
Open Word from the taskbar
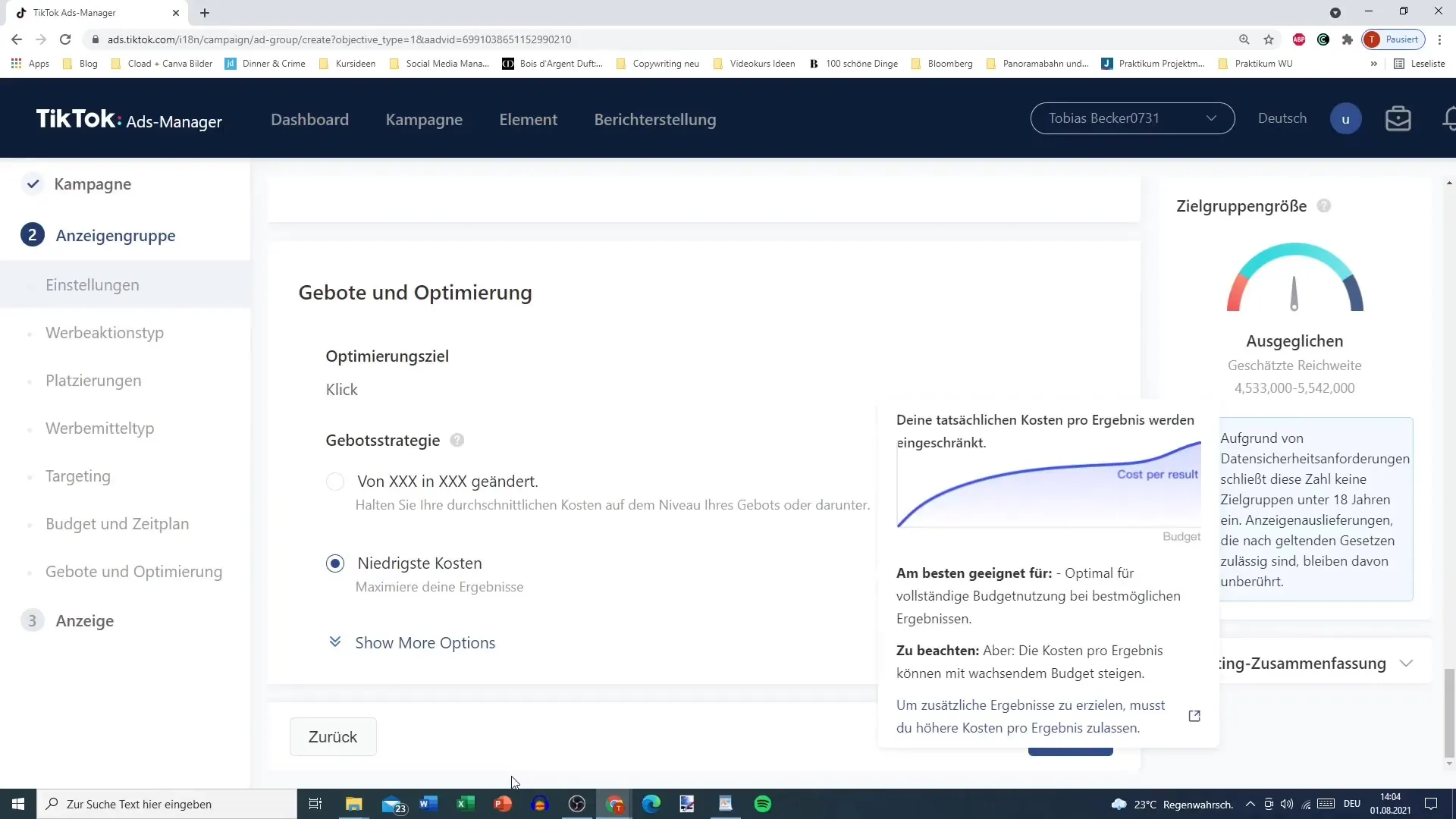[428, 804]
